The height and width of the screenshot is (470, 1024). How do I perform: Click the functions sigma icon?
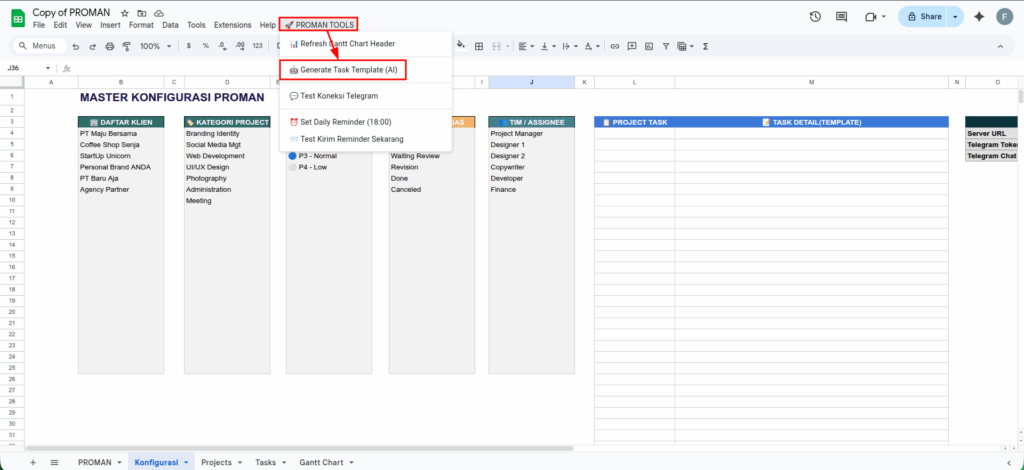coord(706,46)
